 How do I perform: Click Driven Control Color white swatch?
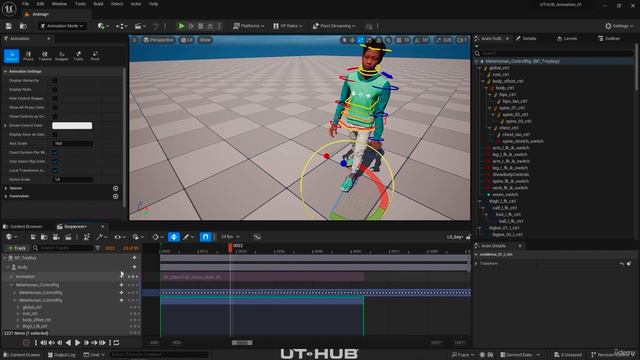tap(72, 126)
